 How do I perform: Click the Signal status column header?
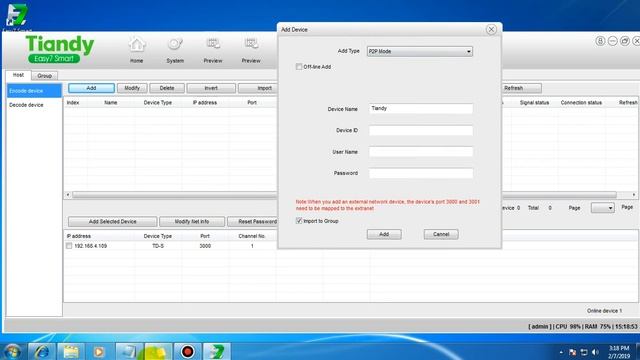coord(534,103)
